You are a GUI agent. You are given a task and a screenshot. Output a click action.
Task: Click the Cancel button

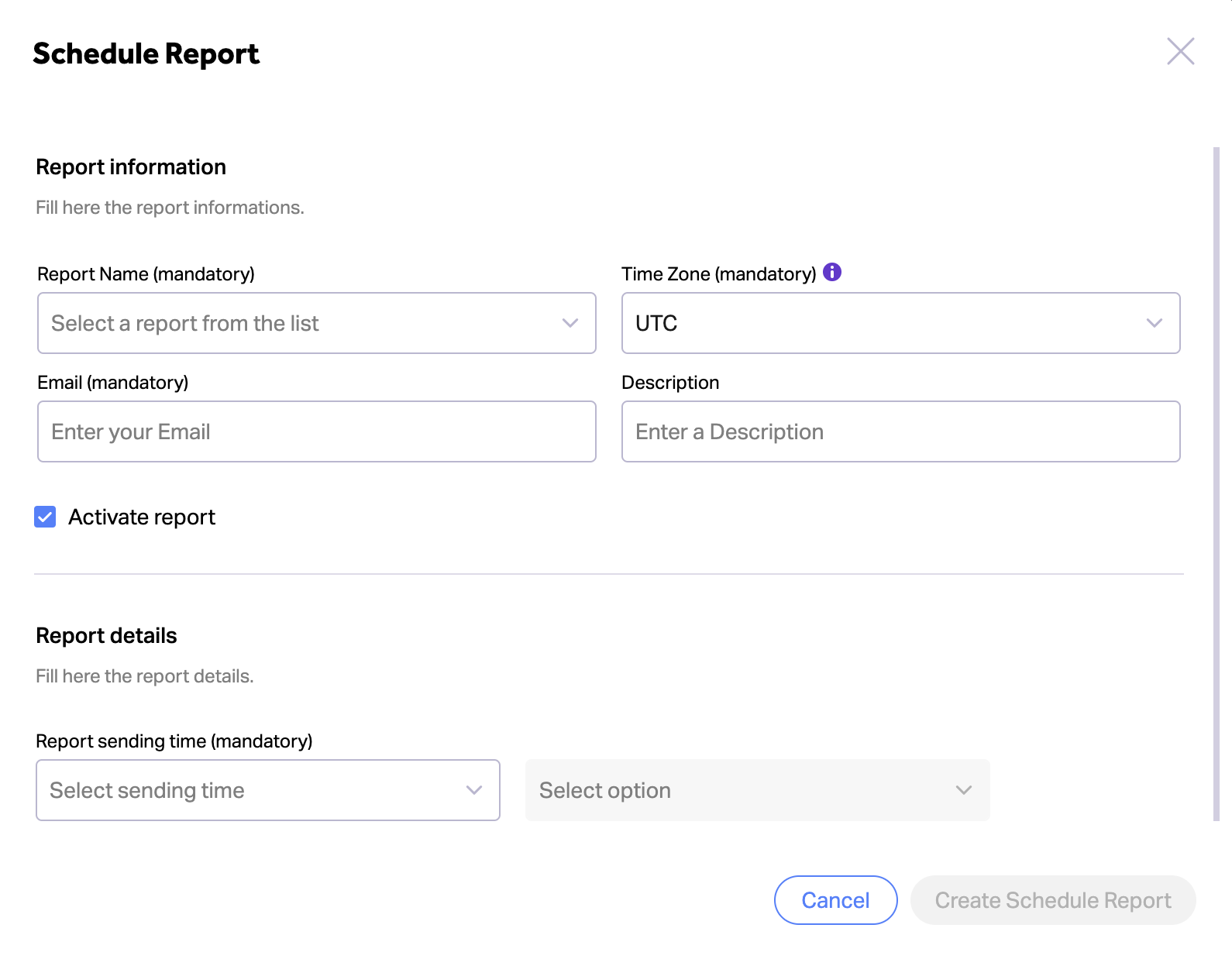[835, 900]
